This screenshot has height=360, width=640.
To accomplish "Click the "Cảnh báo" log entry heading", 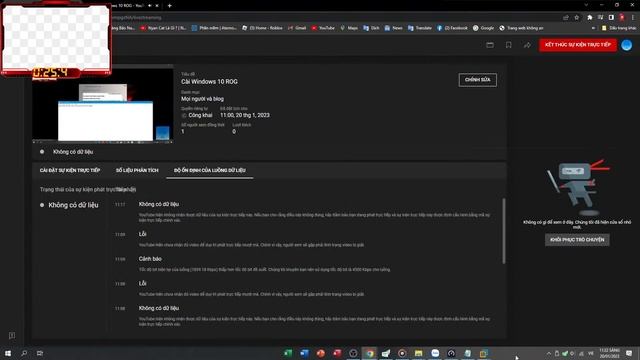I will [150, 259].
